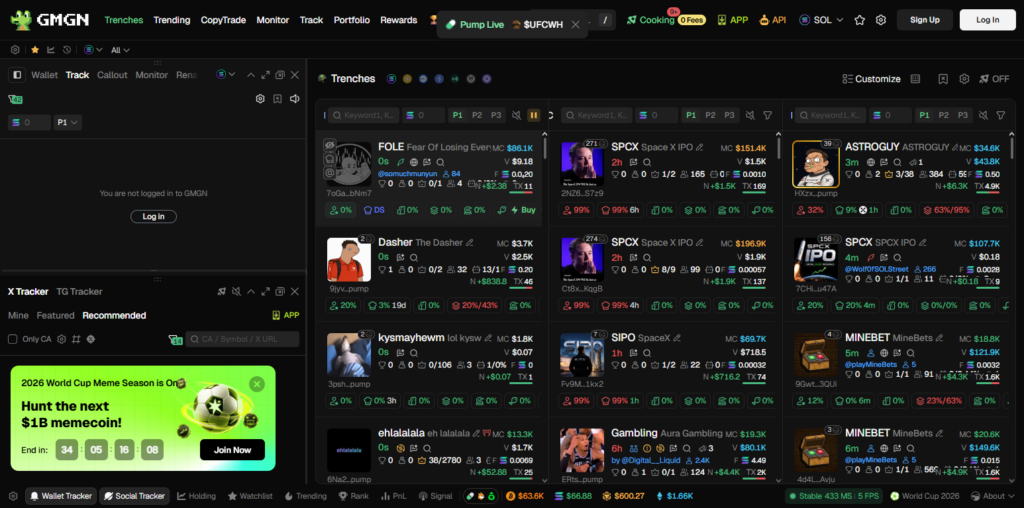Collapse the X Tracker panel chevron
Image resolution: width=1024 pixels, height=508 pixels.
click(x=251, y=291)
